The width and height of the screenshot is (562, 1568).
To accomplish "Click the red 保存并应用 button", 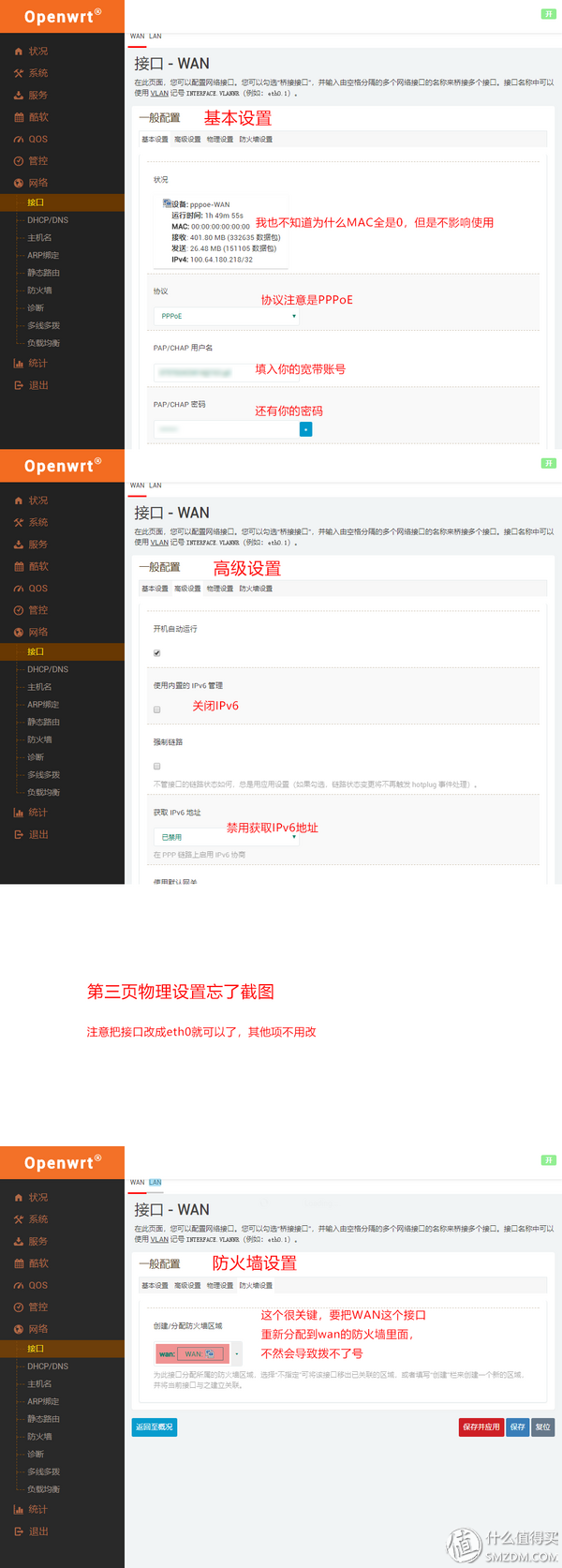I will click(481, 1426).
